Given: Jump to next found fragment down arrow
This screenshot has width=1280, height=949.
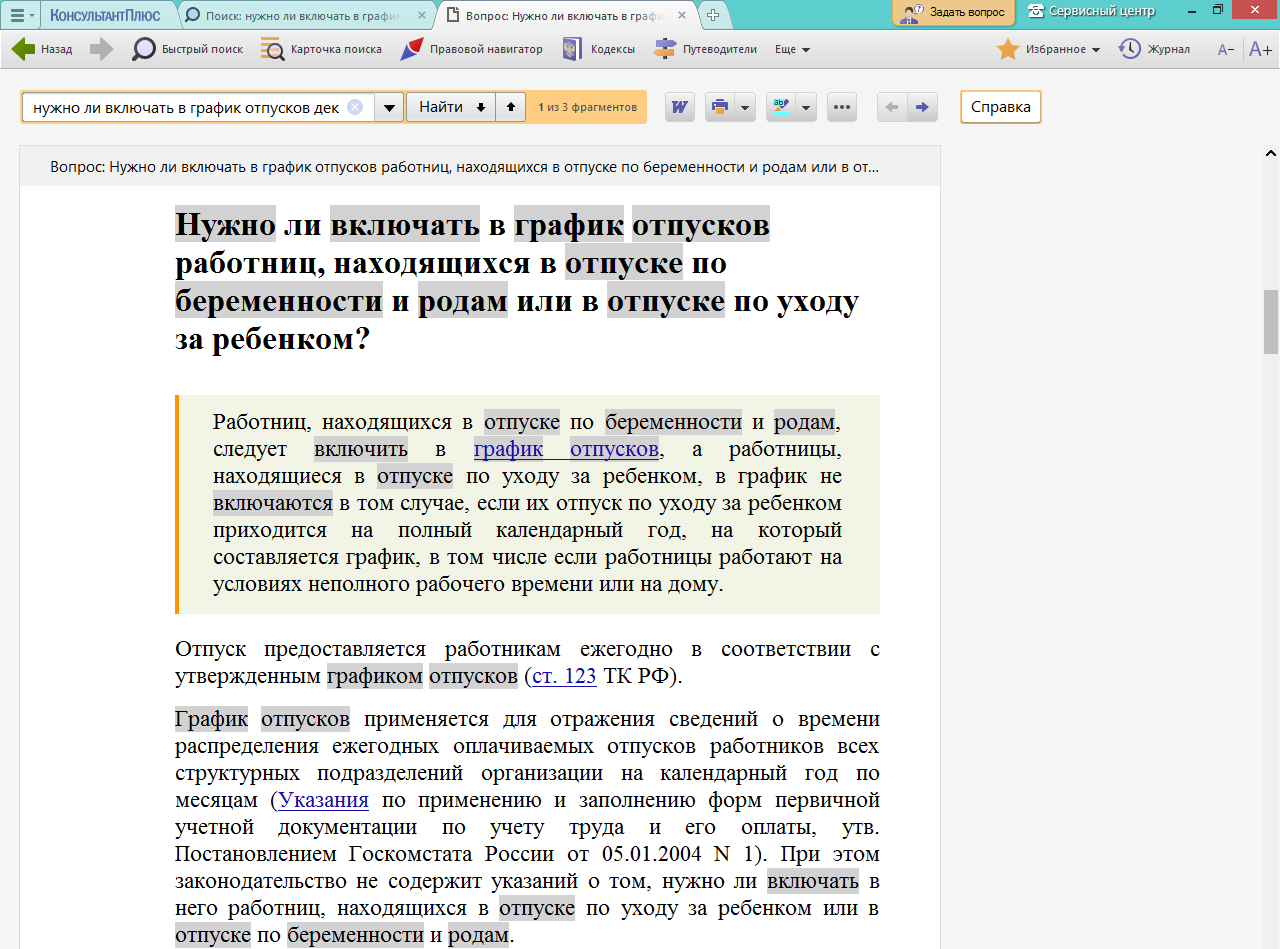Looking at the screenshot, I should 481,107.
